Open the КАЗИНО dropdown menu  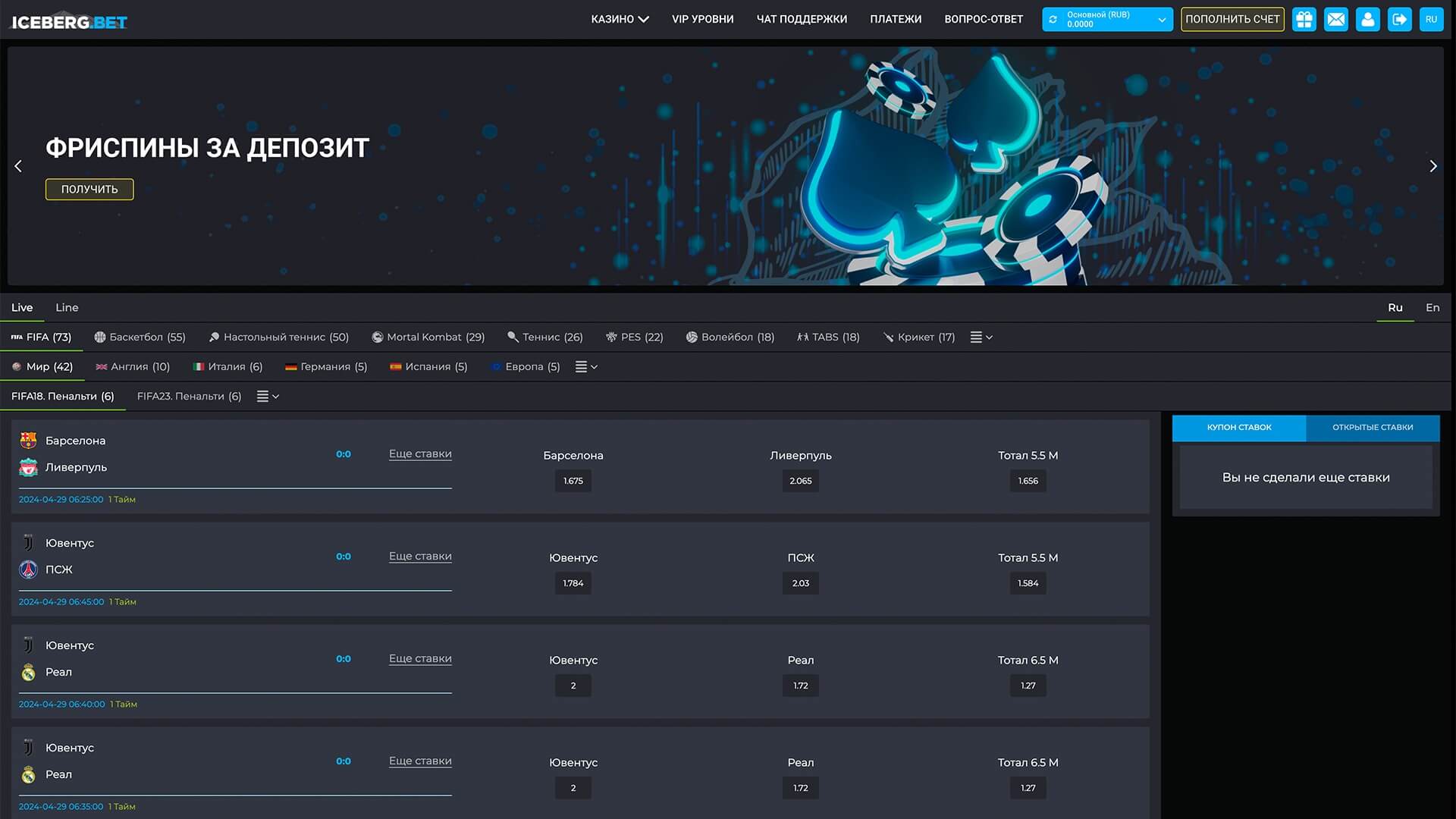pyautogui.click(x=620, y=19)
